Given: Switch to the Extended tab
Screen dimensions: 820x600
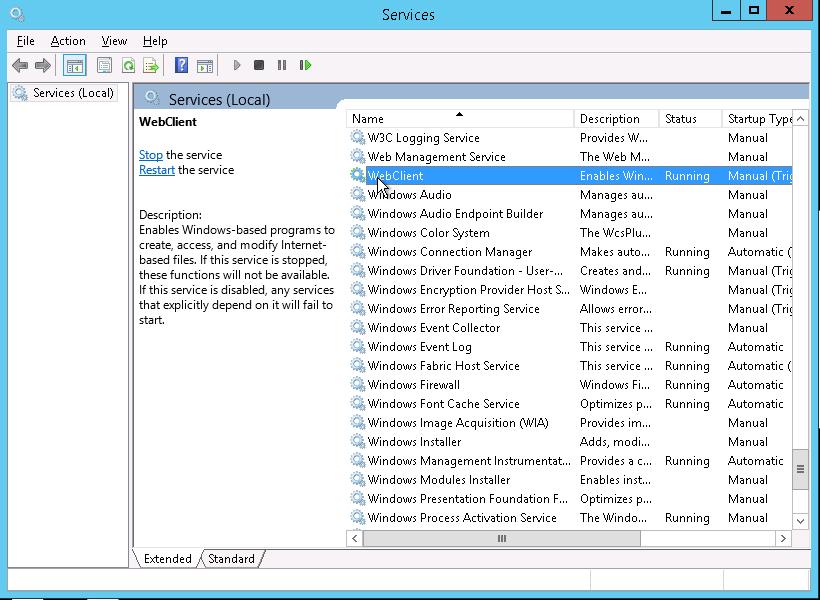Looking at the screenshot, I should coord(167,559).
